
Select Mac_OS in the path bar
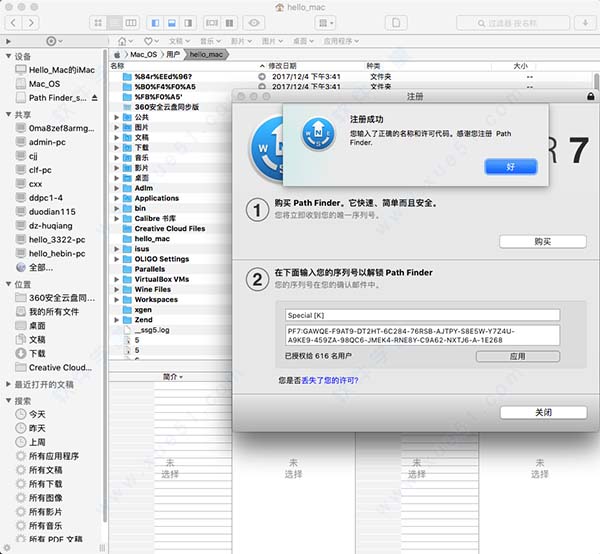pyautogui.click(x=143, y=55)
